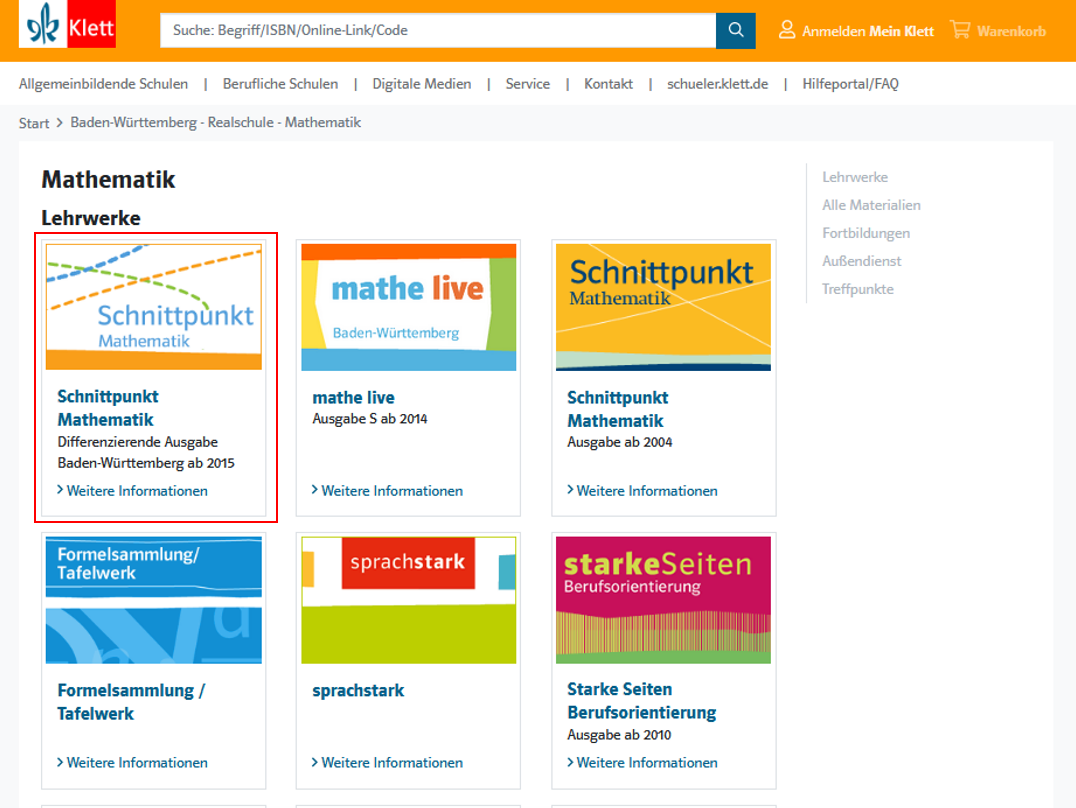
Task: Click the sprachstark title link
Action: [x=358, y=691]
